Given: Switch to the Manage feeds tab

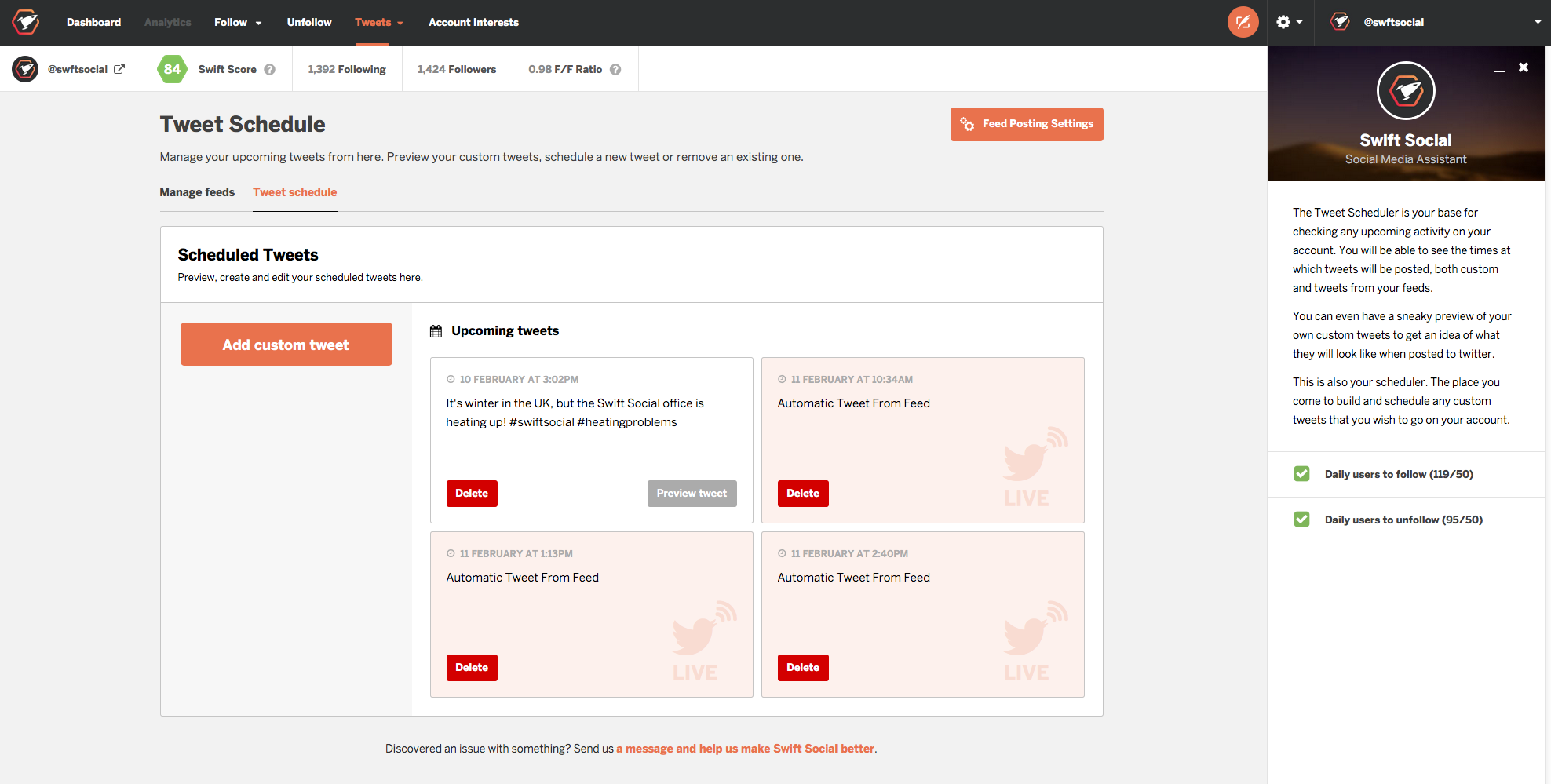Looking at the screenshot, I should click(197, 192).
